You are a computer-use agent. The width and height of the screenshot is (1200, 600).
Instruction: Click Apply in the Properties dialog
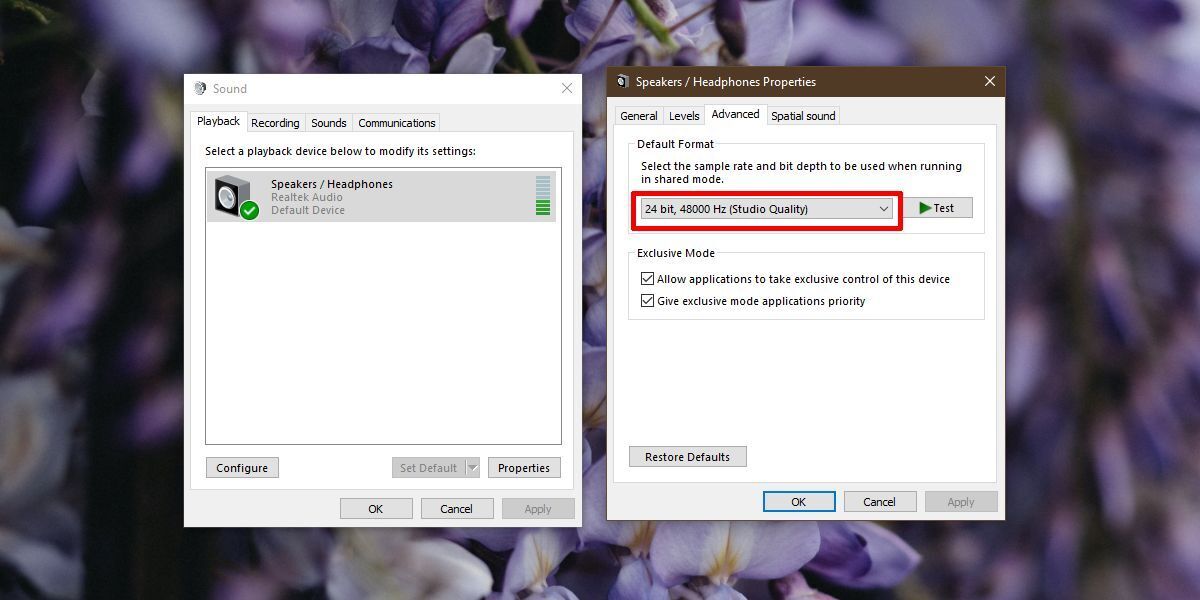[x=959, y=501]
